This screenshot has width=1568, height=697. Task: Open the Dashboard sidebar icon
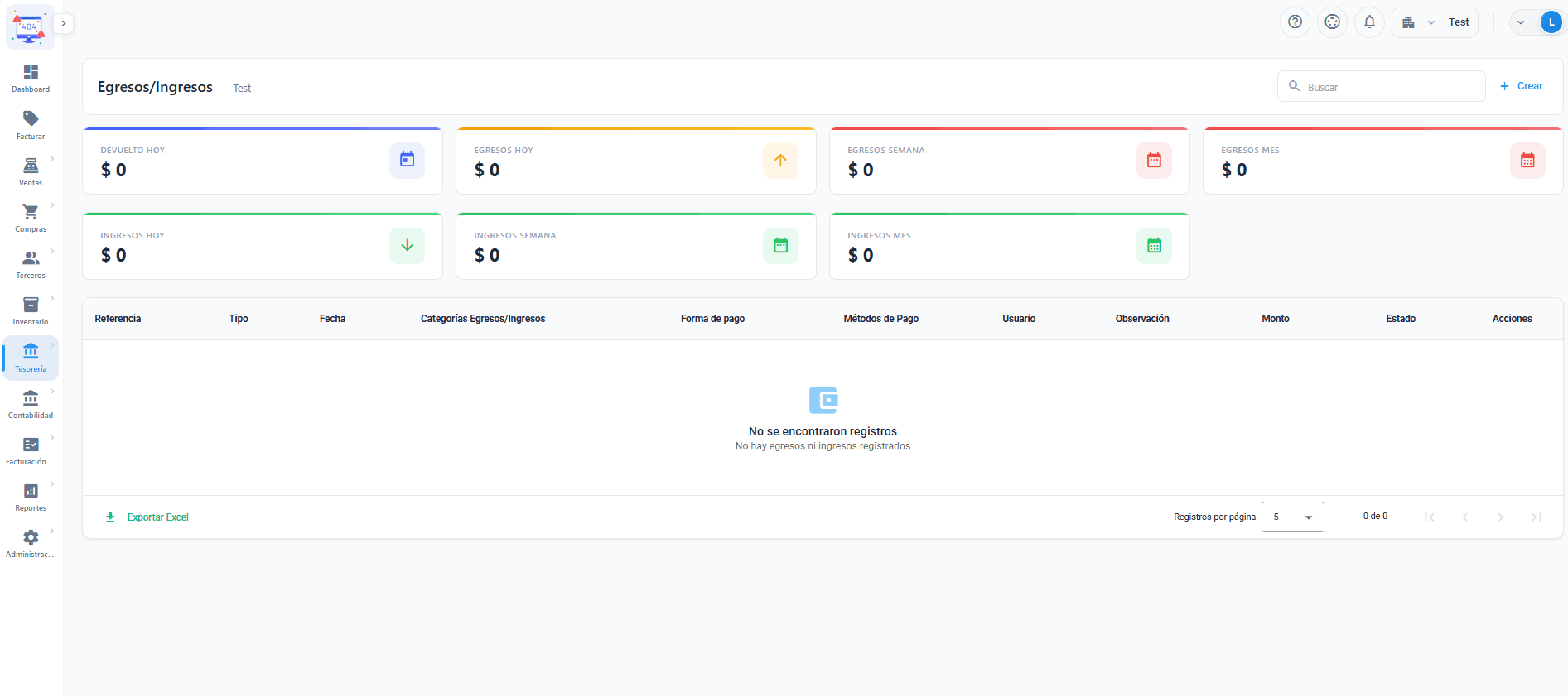[31, 73]
